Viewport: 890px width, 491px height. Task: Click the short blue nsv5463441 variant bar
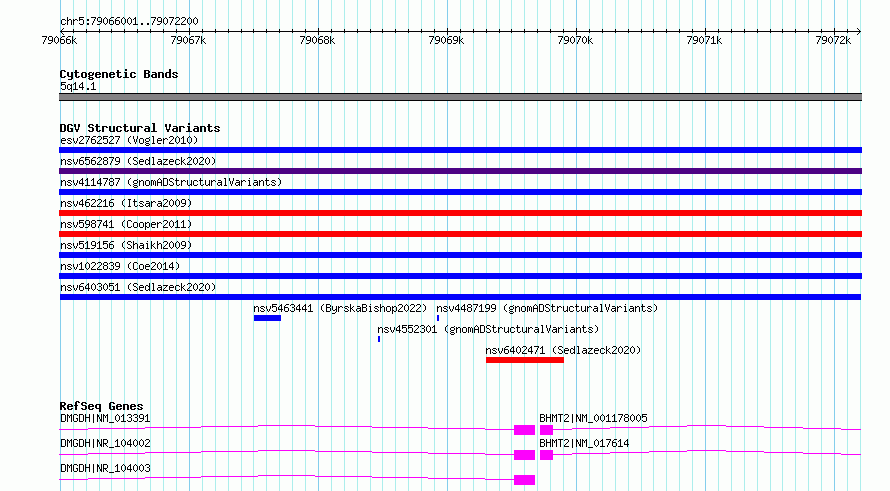click(x=267, y=318)
